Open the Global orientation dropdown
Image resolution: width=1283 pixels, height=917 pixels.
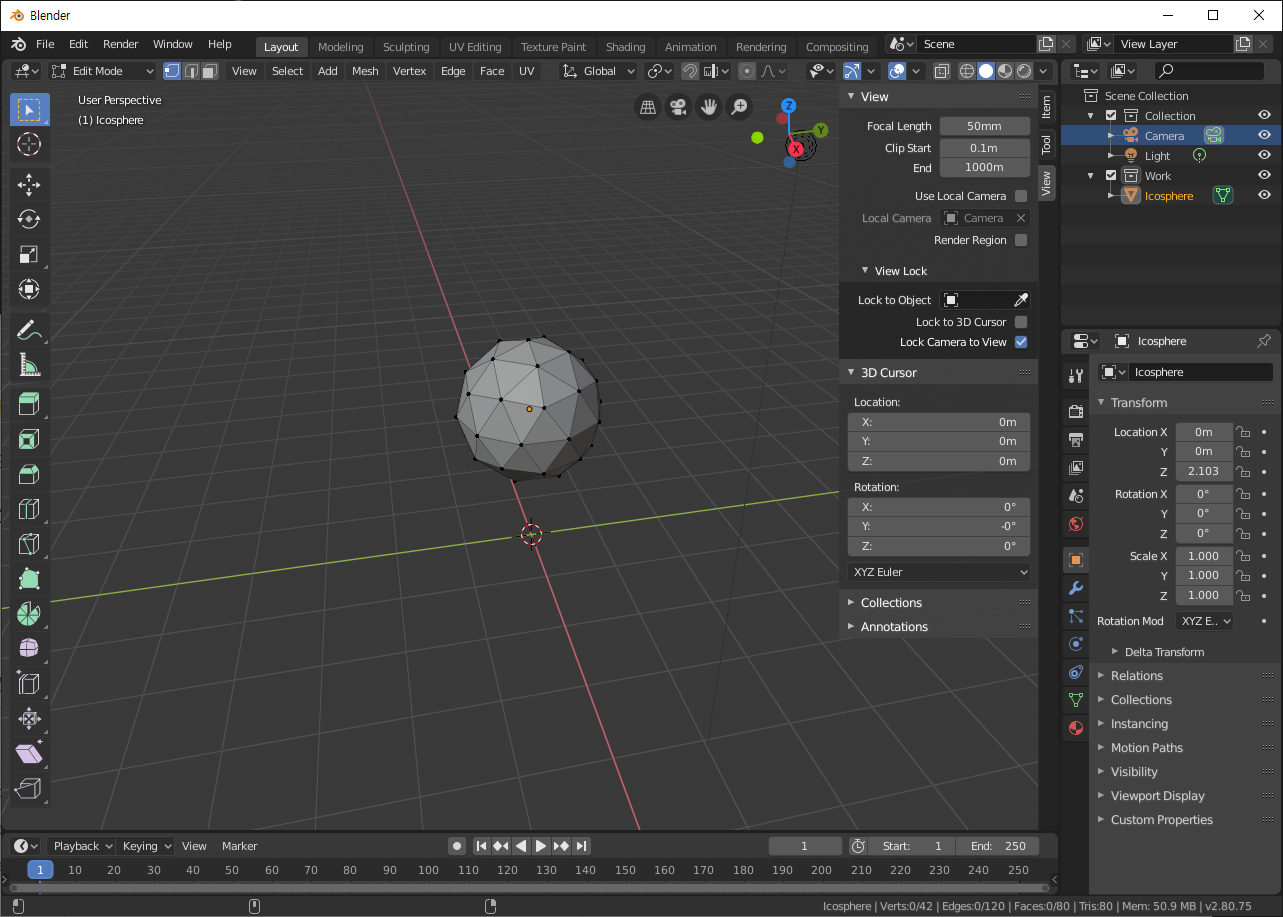coord(598,71)
